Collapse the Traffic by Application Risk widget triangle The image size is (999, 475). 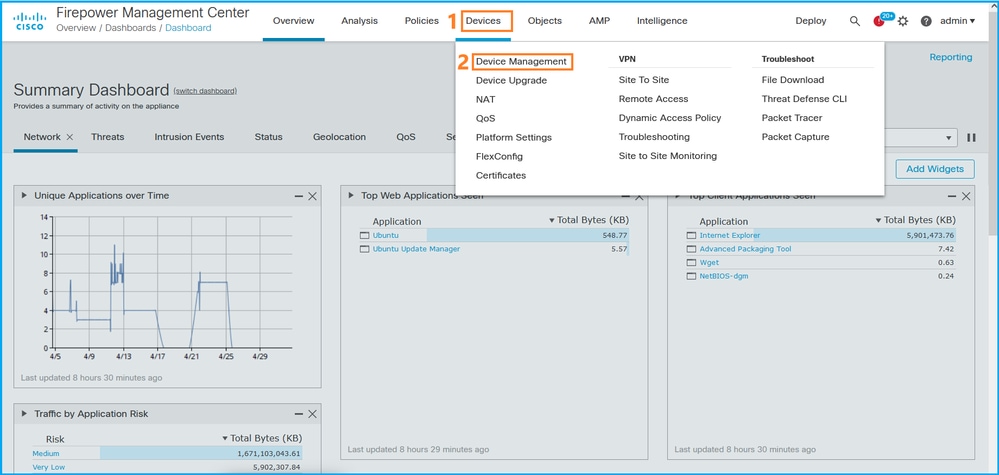click(x=24, y=413)
